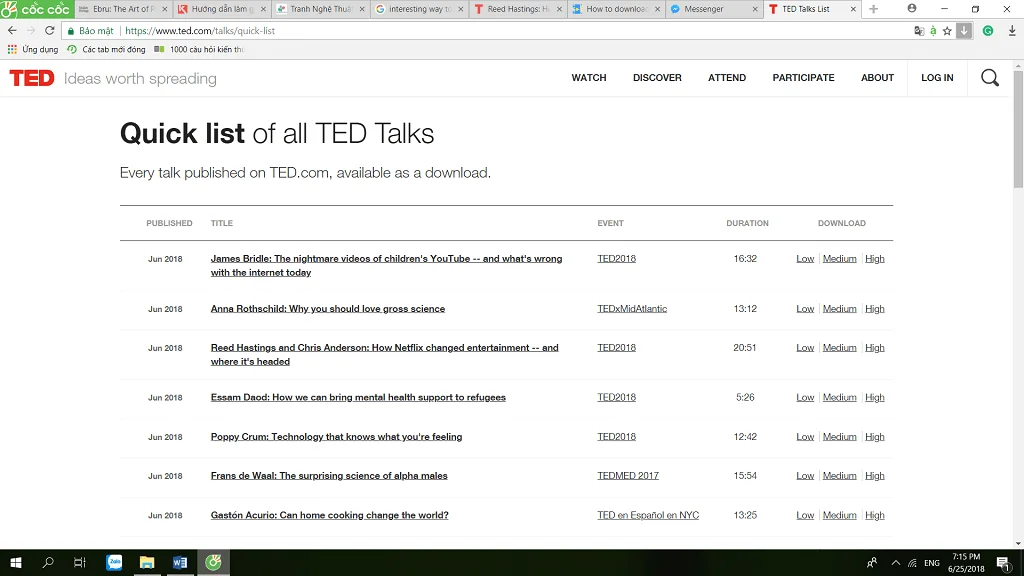Open Các tab mới đóng bookmark
Viewport: 1024px width, 576px height.
pyautogui.click(x=106, y=50)
